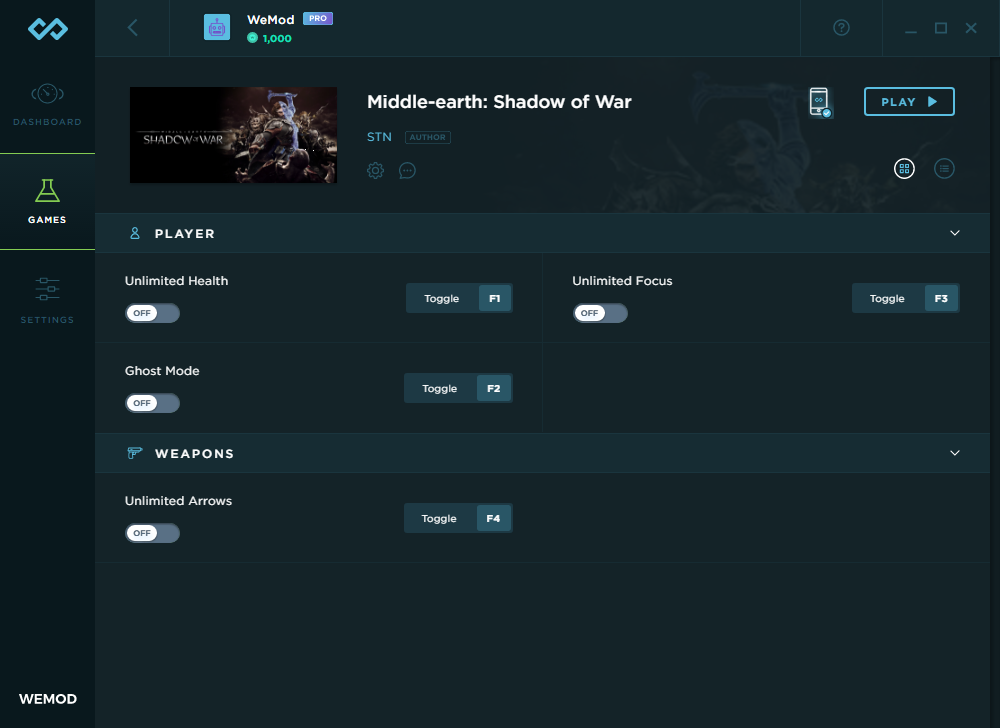Maximize the WeMod window

941,28
